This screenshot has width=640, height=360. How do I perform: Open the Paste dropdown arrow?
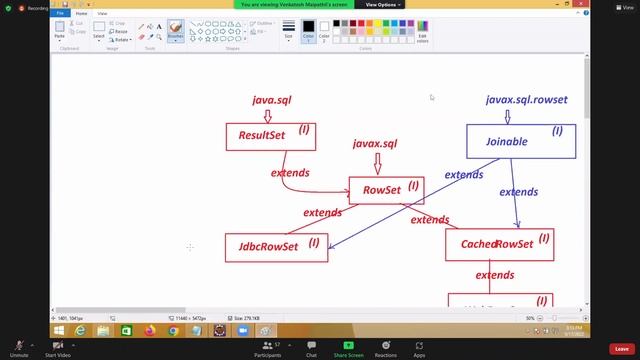[60, 41]
